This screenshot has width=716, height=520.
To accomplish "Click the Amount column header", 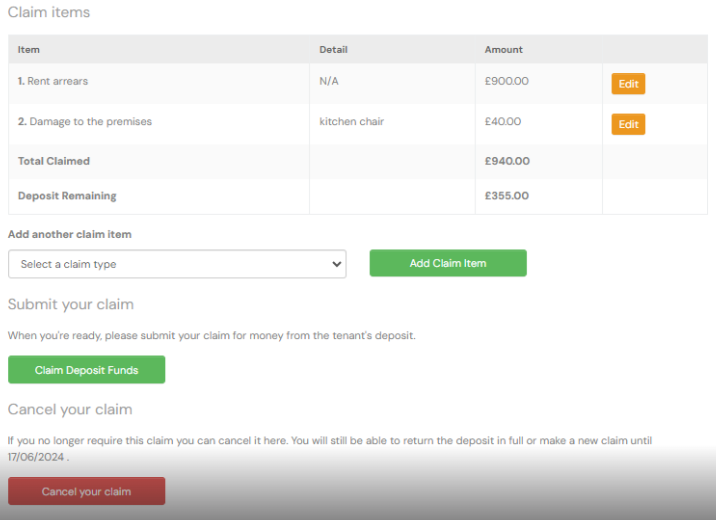I will [504, 50].
